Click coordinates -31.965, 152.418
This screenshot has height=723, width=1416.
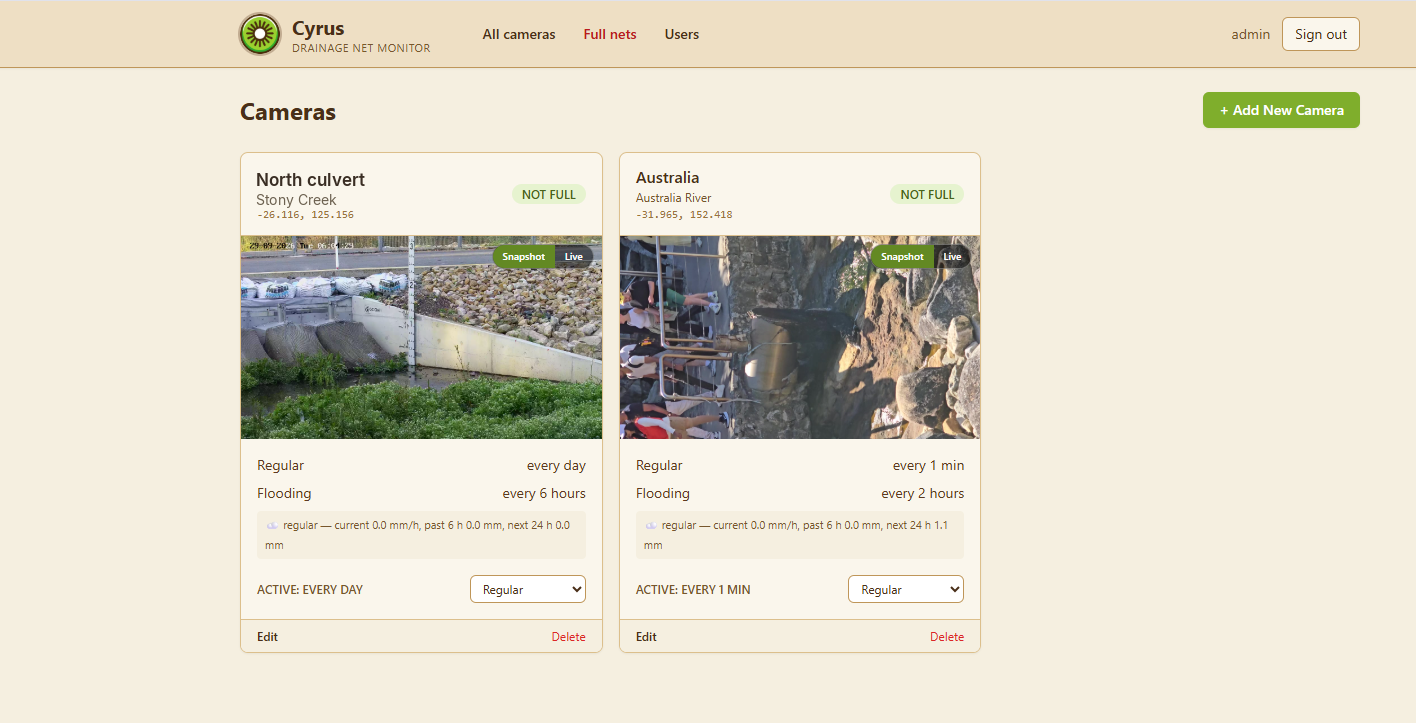coord(684,215)
